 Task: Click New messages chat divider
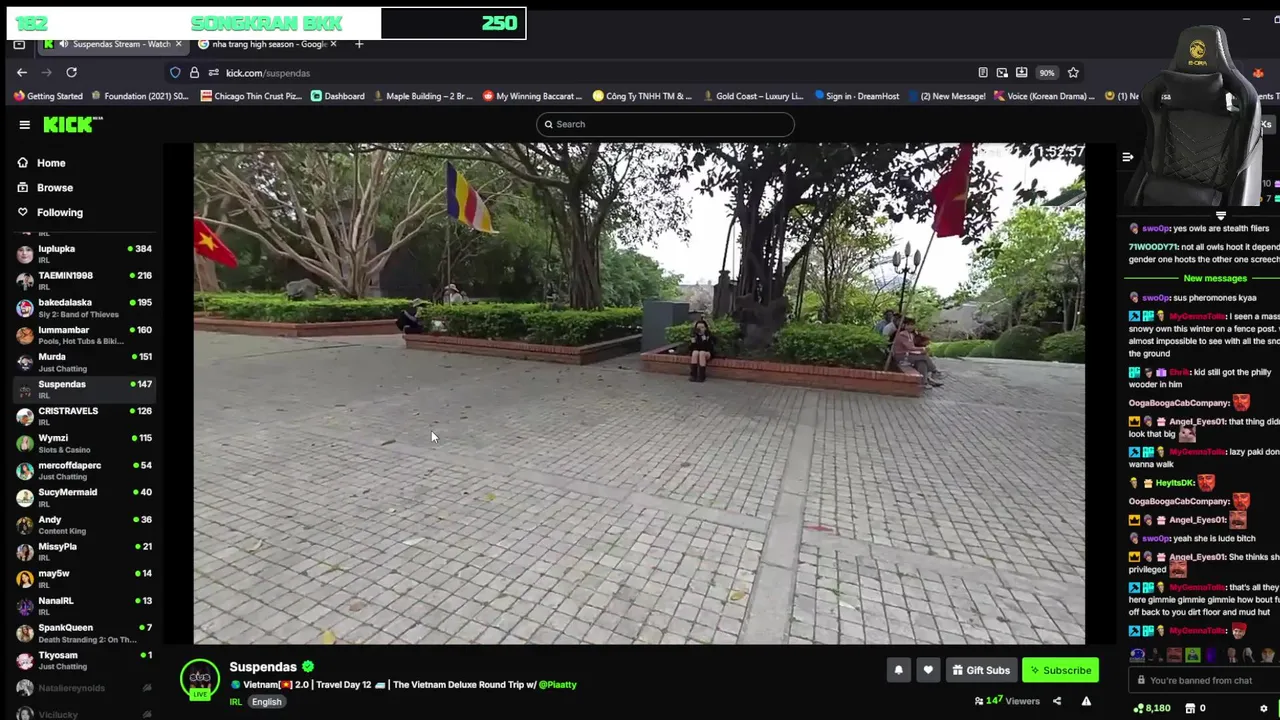pyautogui.click(x=1214, y=278)
